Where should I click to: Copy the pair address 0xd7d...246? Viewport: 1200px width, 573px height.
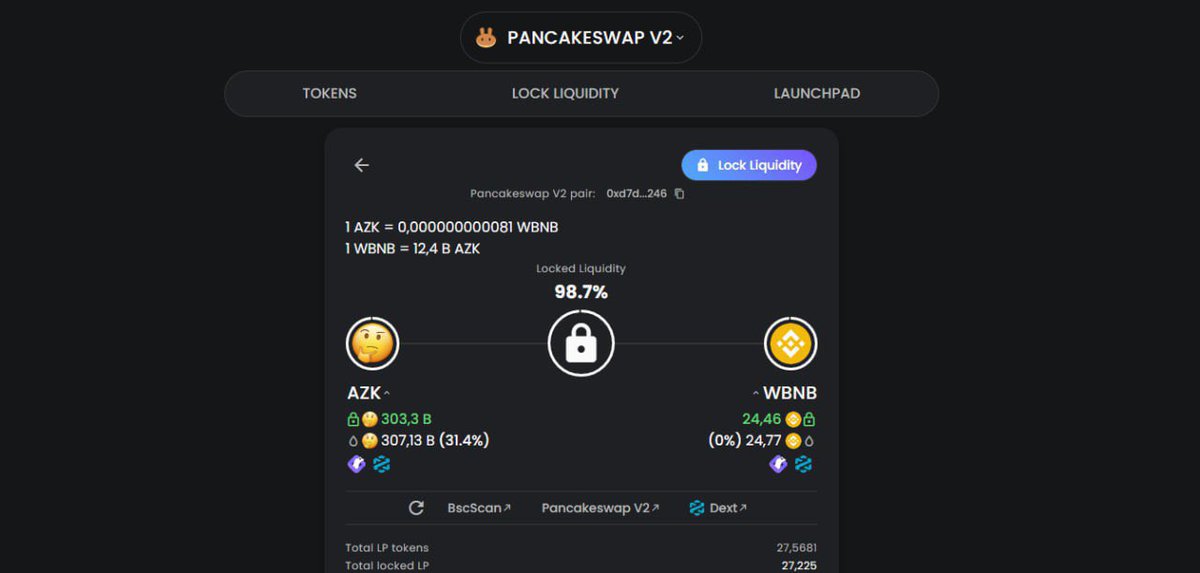tap(679, 194)
